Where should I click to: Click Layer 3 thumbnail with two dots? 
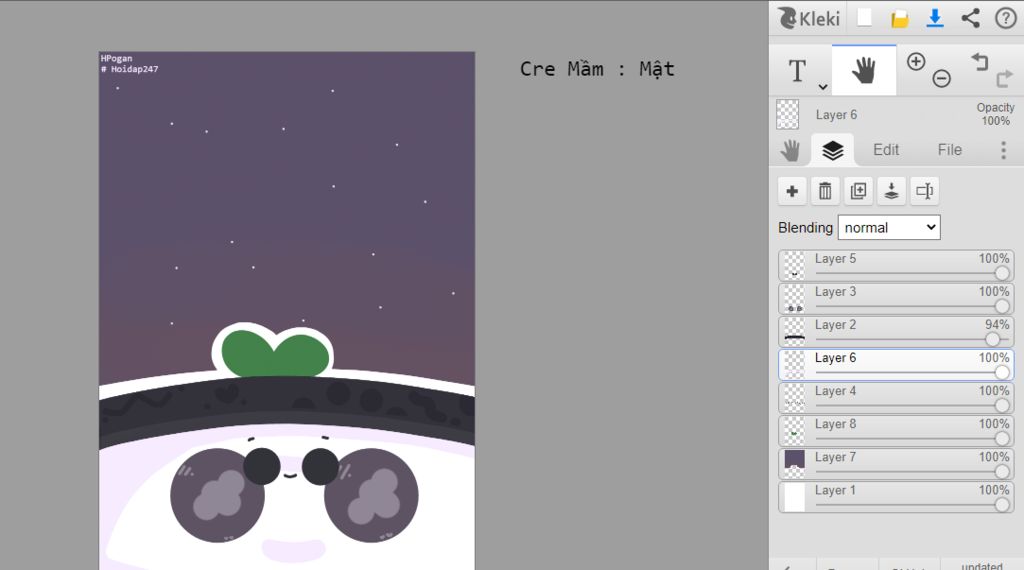pyautogui.click(x=794, y=298)
